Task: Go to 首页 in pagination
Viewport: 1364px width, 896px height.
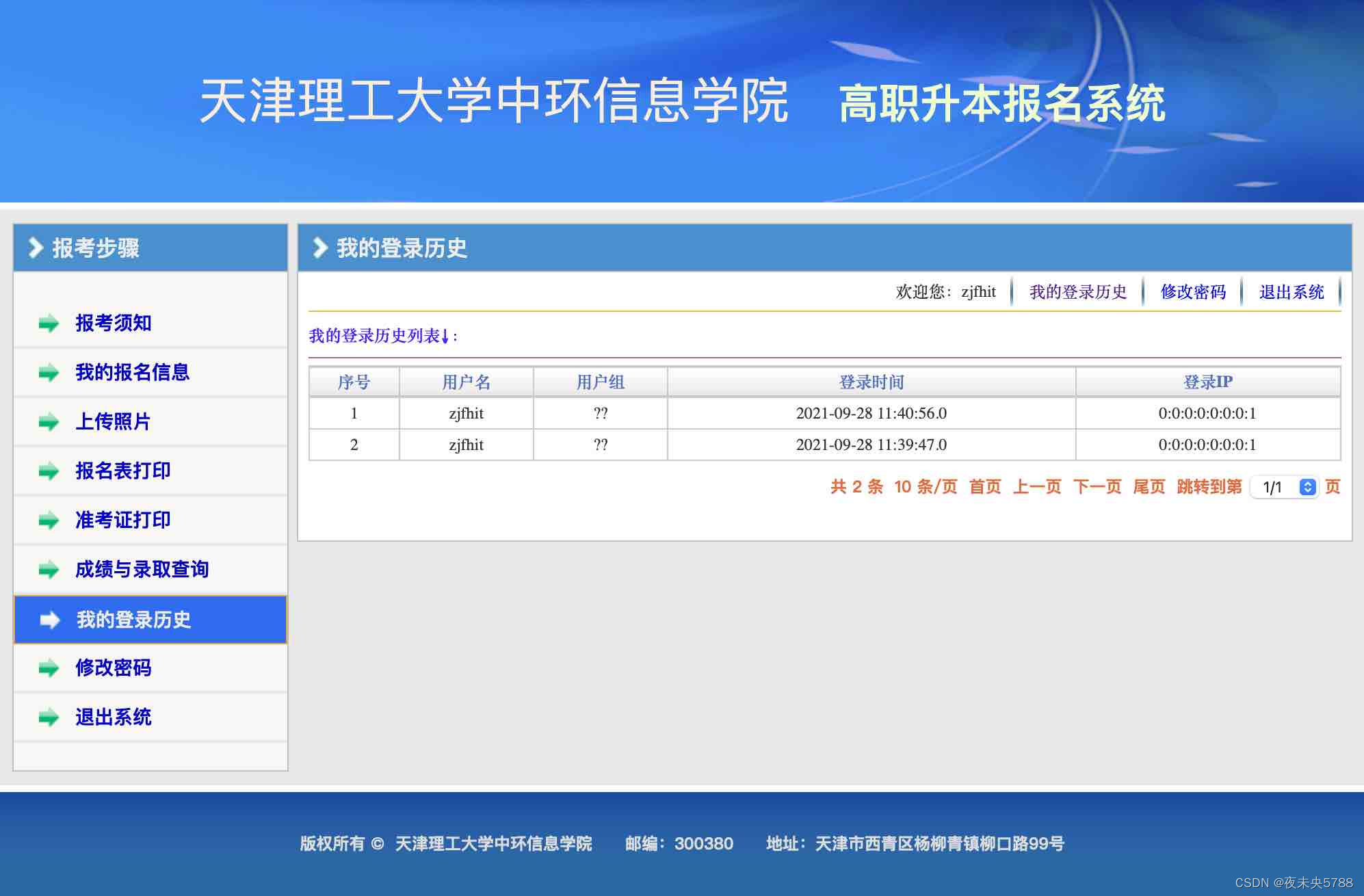Action: point(985,487)
